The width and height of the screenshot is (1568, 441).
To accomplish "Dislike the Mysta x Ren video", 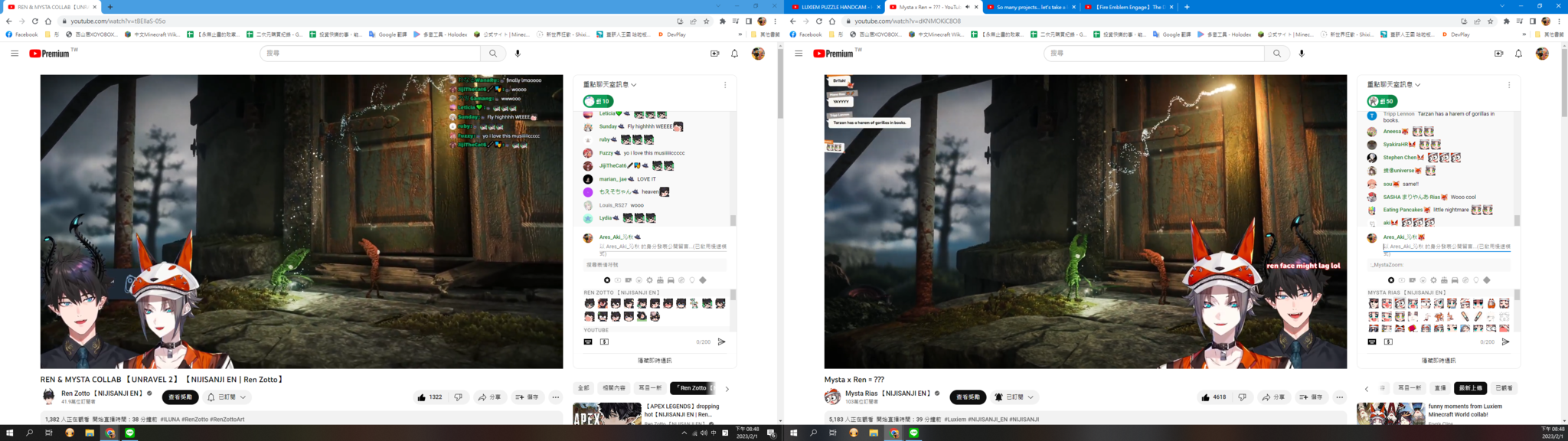I will click(x=1242, y=397).
